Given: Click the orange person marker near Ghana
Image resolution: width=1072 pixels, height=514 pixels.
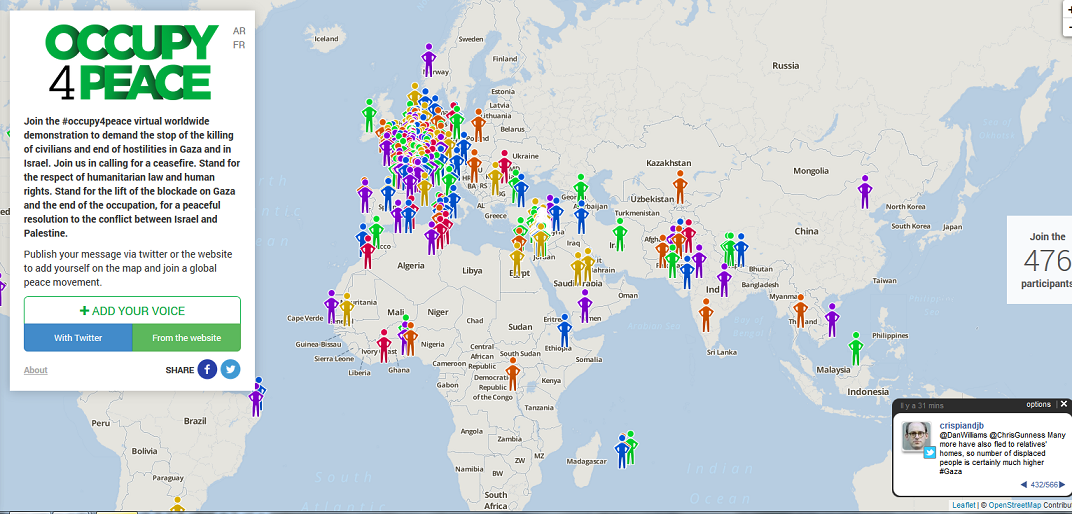Looking at the screenshot, I should 410,339.
